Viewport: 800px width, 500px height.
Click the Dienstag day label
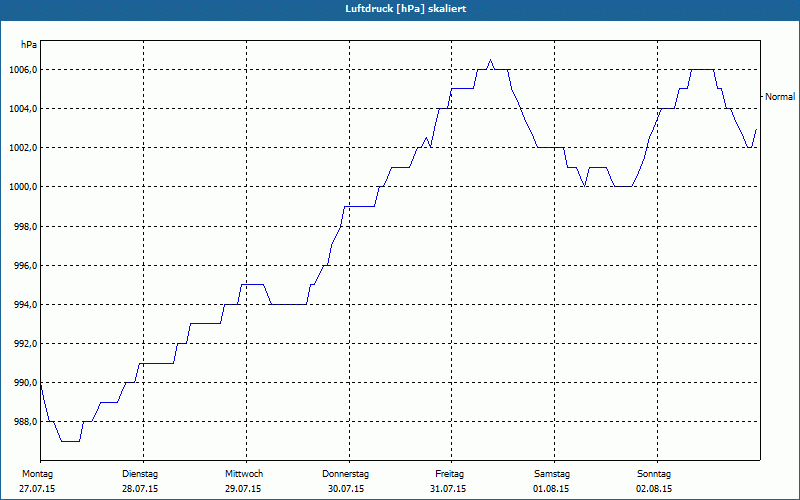140,474
